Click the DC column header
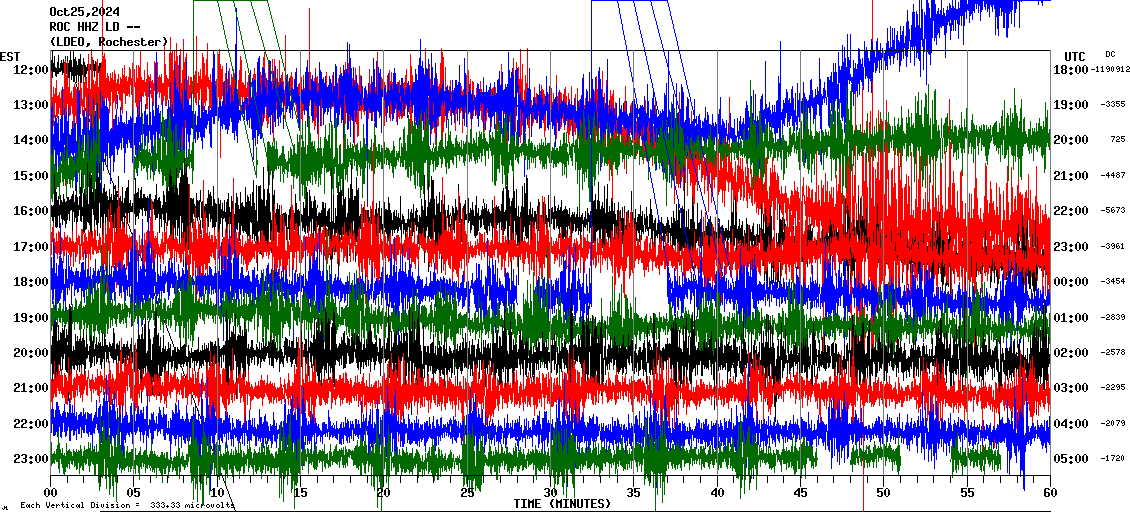 tap(1110, 54)
